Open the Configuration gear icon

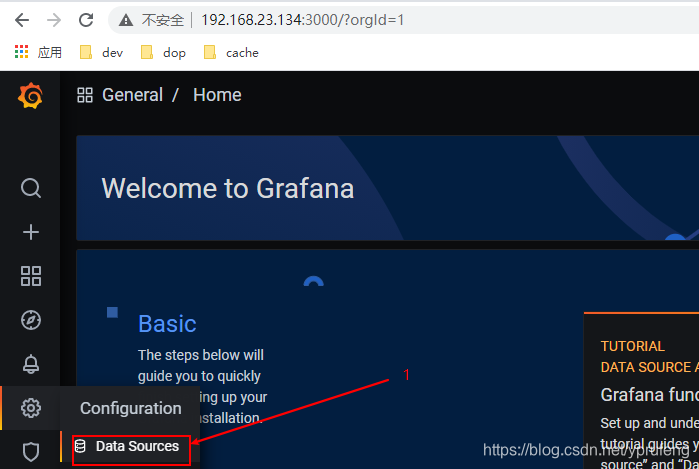tap(31, 408)
